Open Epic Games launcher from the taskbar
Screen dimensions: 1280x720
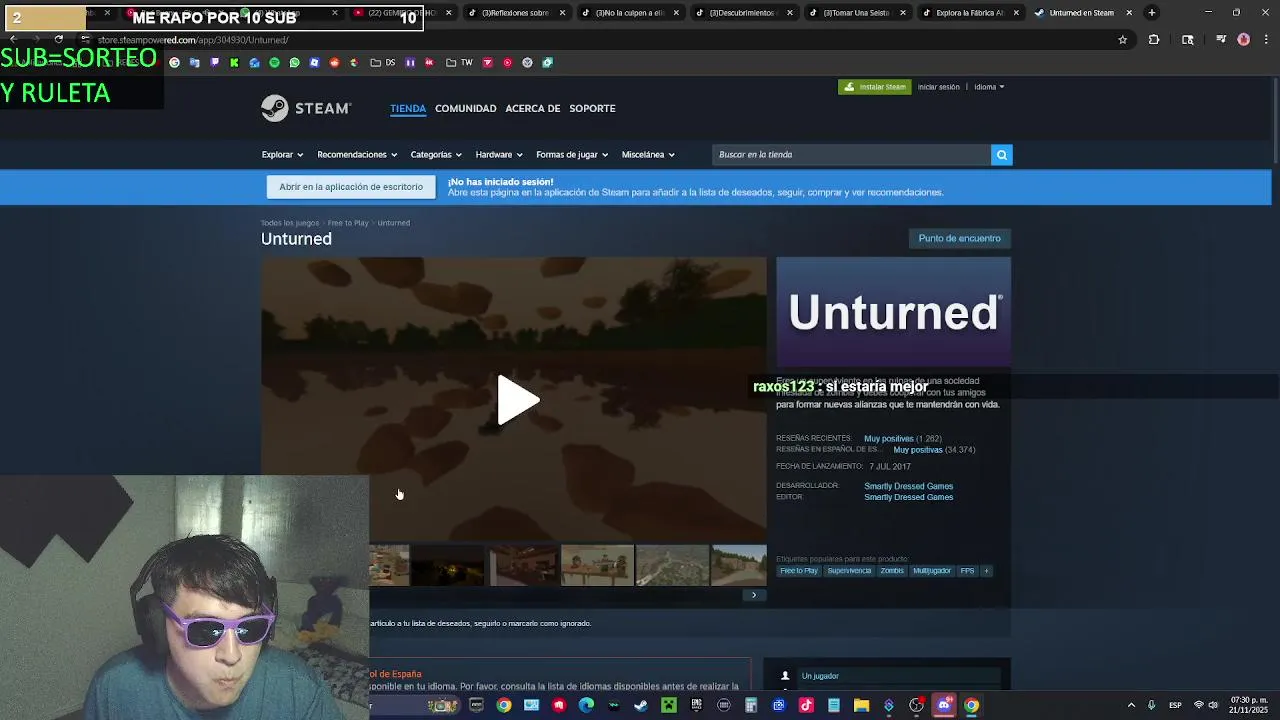click(696, 705)
